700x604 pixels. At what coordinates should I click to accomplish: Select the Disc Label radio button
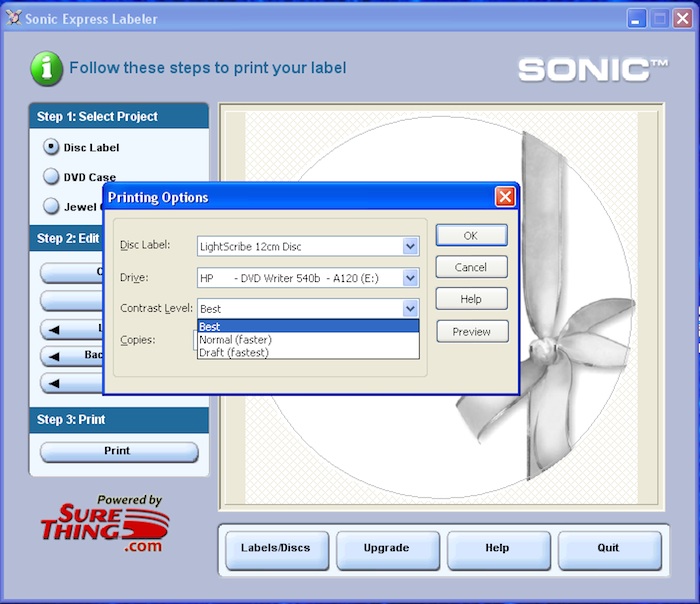[x=51, y=147]
